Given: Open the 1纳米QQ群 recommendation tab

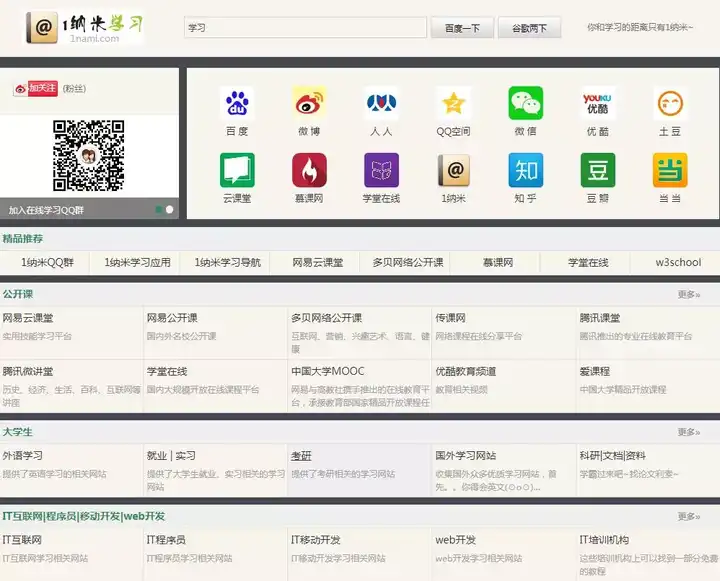Looking at the screenshot, I should 47,263.
